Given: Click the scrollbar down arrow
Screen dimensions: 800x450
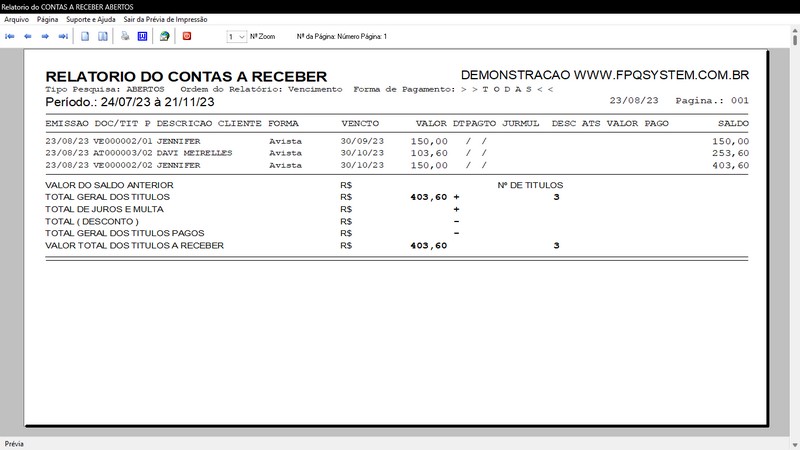Looking at the screenshot, I should pos(795,446).
